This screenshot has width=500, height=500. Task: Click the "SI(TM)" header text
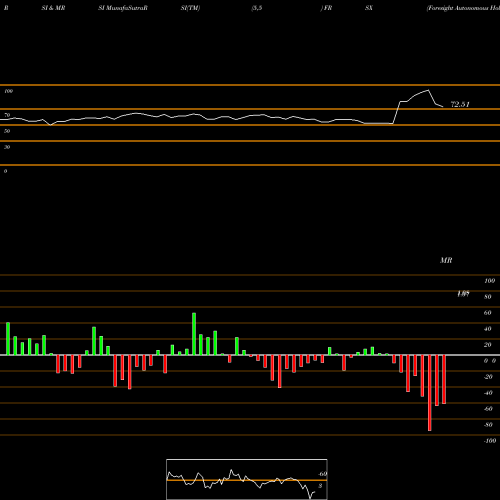point(190,8)
